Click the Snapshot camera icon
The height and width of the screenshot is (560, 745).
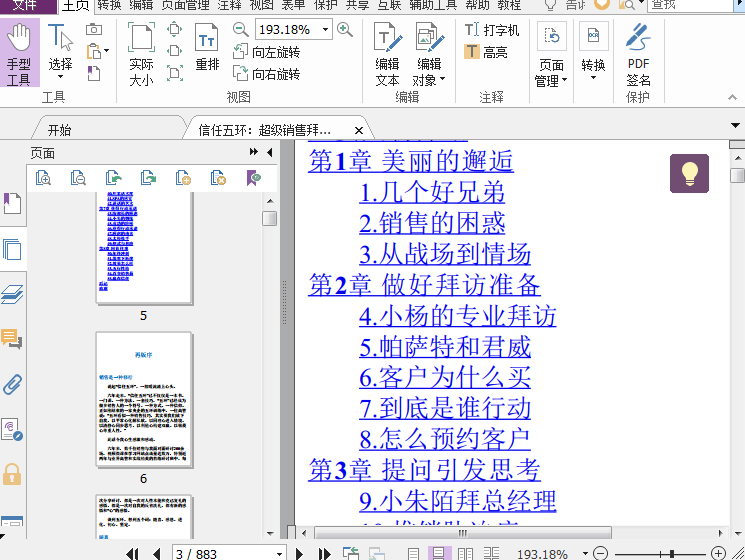[x=94, y=29]
